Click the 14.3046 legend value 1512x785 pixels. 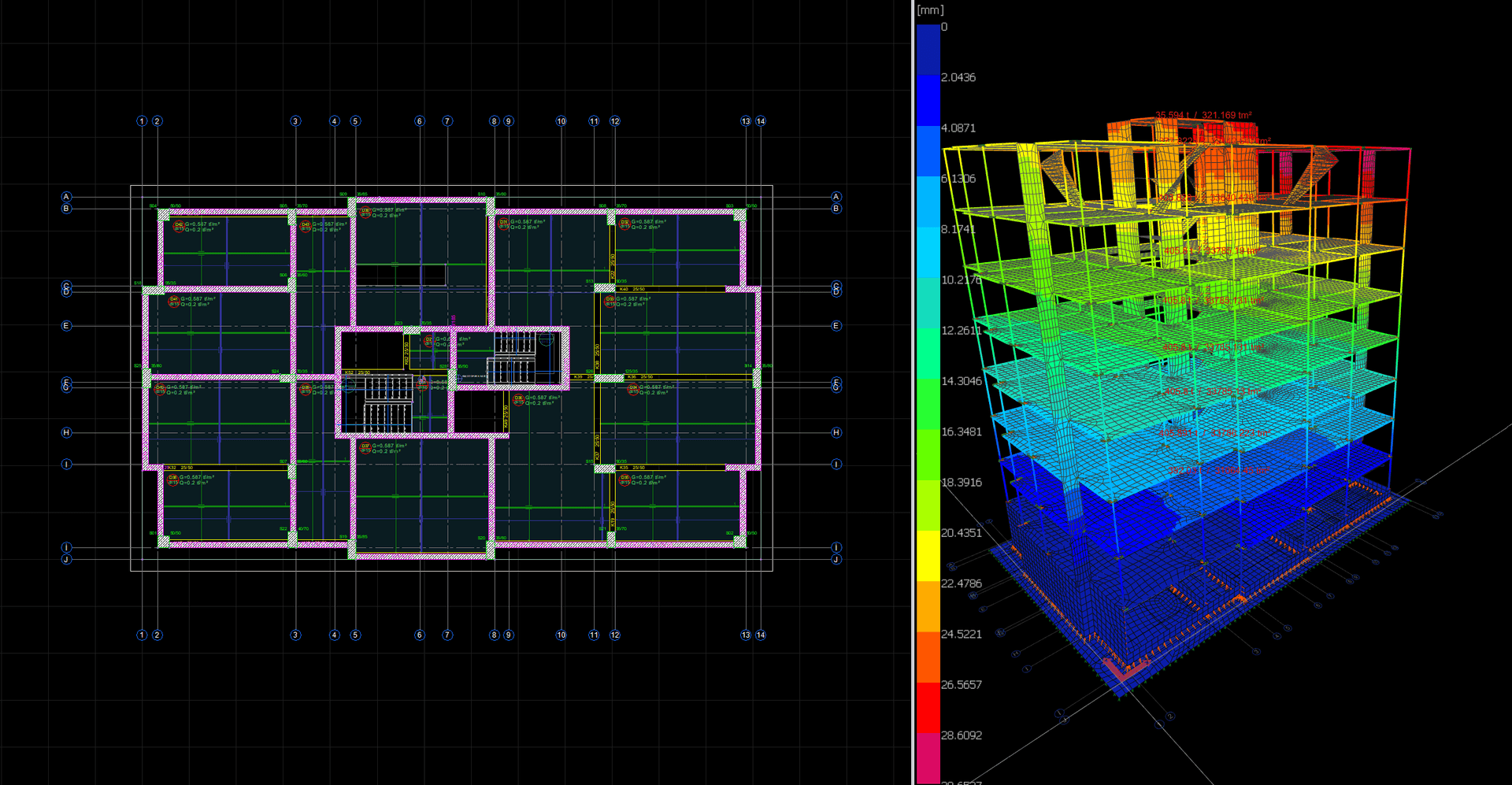click(962, 381)
